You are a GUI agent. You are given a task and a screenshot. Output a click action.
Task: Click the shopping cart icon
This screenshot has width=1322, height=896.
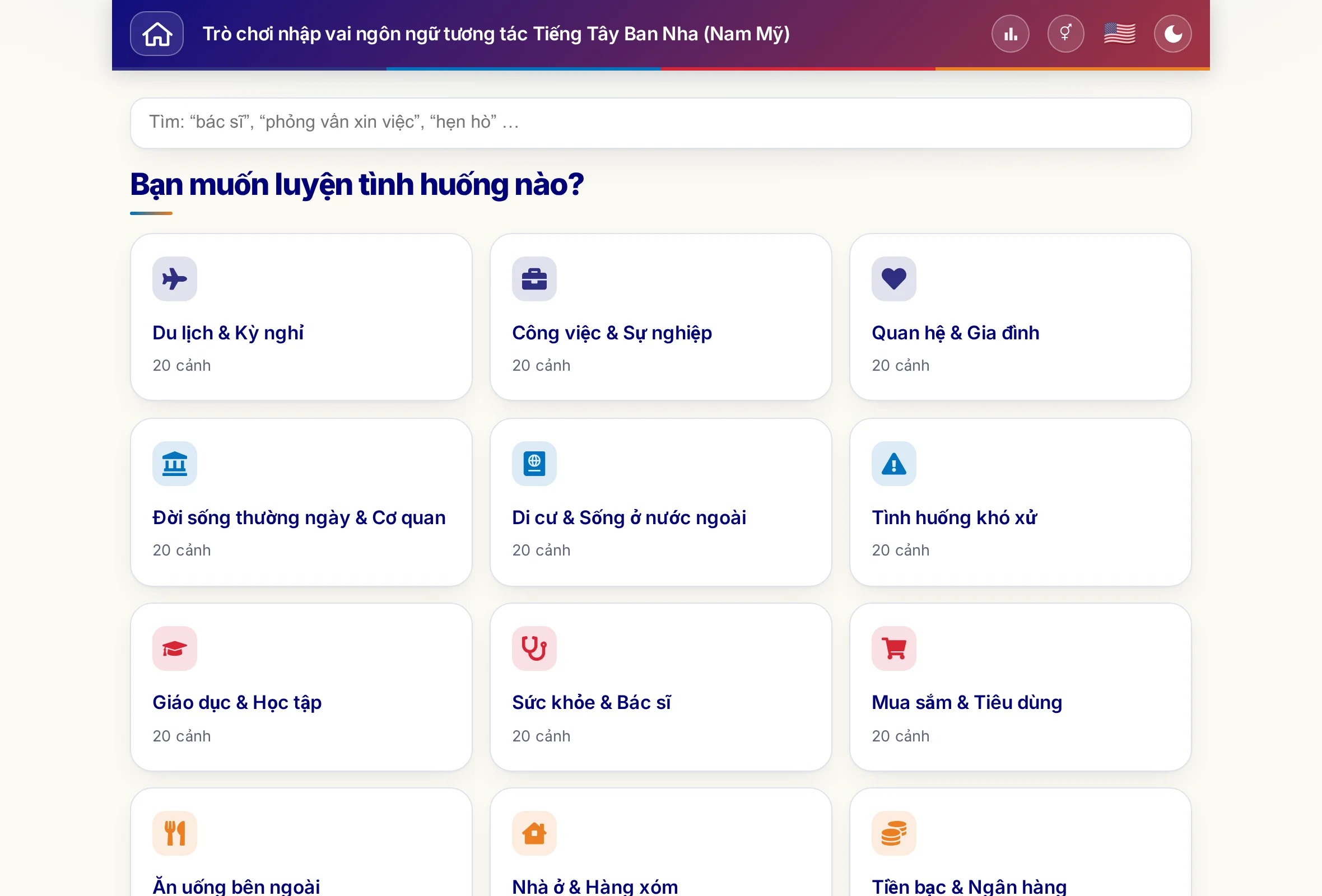(893, 648)
